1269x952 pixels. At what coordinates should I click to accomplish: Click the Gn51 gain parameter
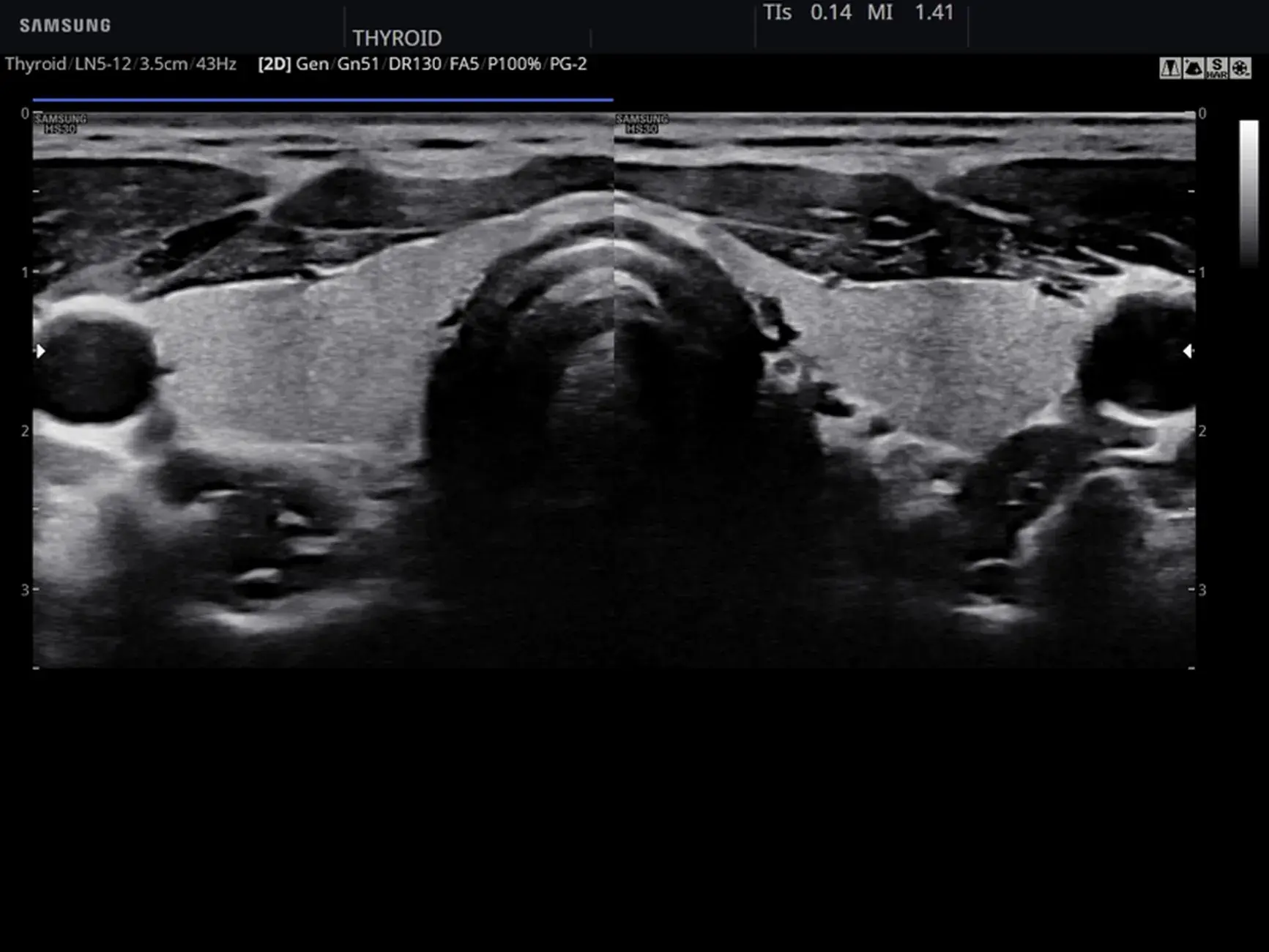click(x=358, y=64)
